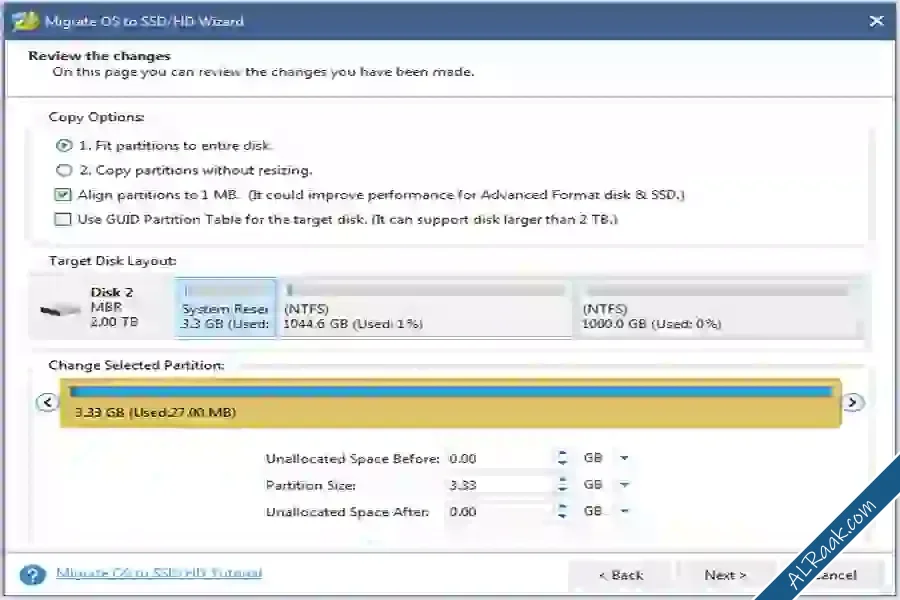900x600 pixels.
Task: Select Fit partitions to entire disk option
Action: (64, 146)
